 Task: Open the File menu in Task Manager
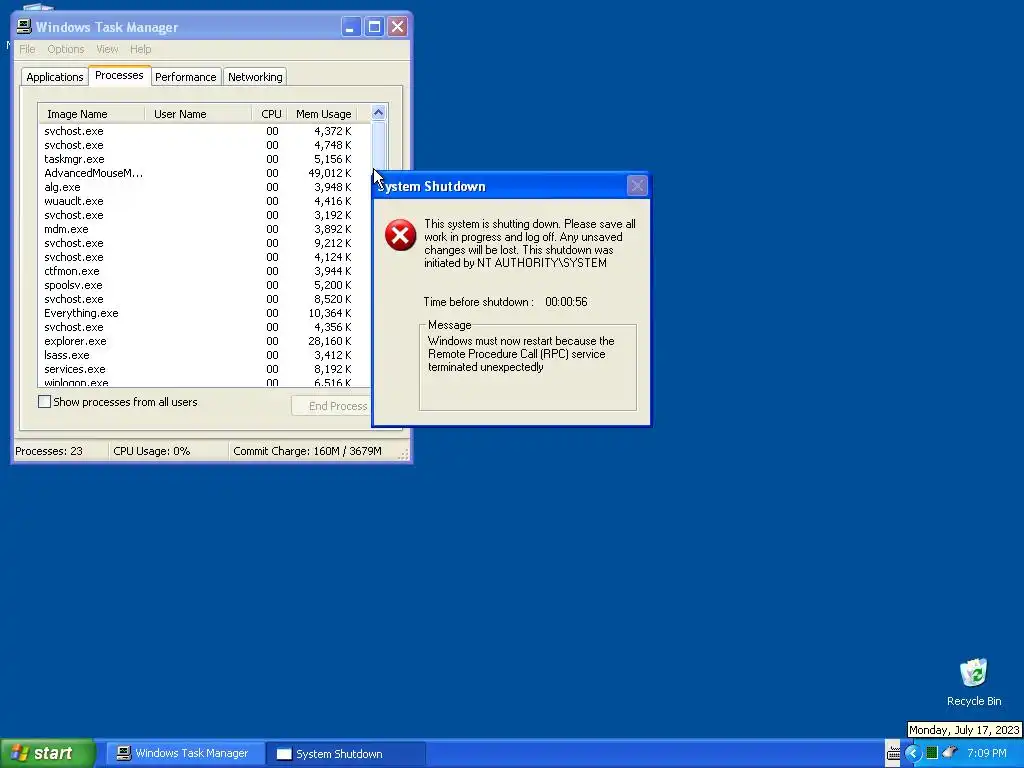tap(27, 49)
